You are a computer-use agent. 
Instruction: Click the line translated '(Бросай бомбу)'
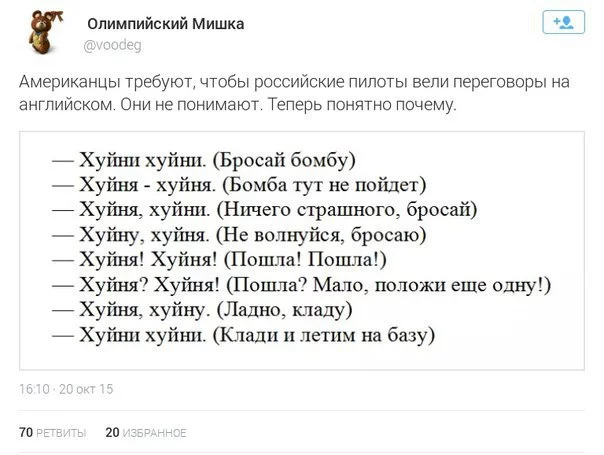[286, 158]
